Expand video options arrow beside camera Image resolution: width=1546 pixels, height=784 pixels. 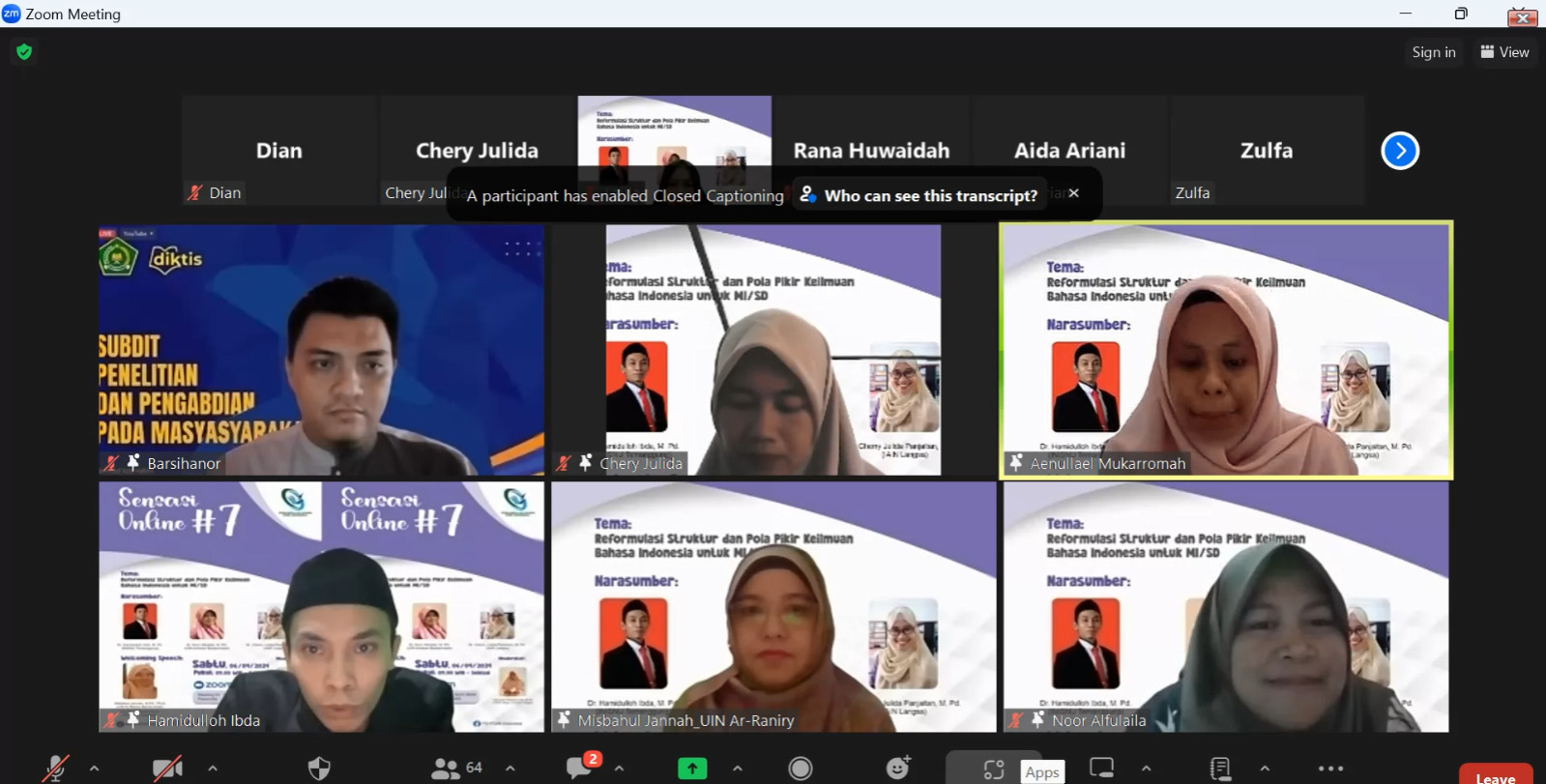(213, 769)
